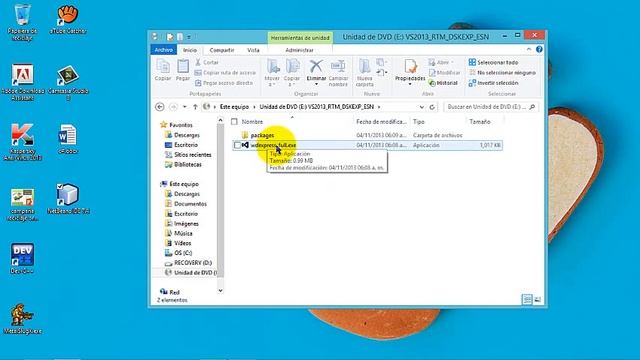The height and width of the screenshot is (360, 640).
Task: Switch to the Vista ribbon tab
Action: pyautogui.click(x=253, y=50)
